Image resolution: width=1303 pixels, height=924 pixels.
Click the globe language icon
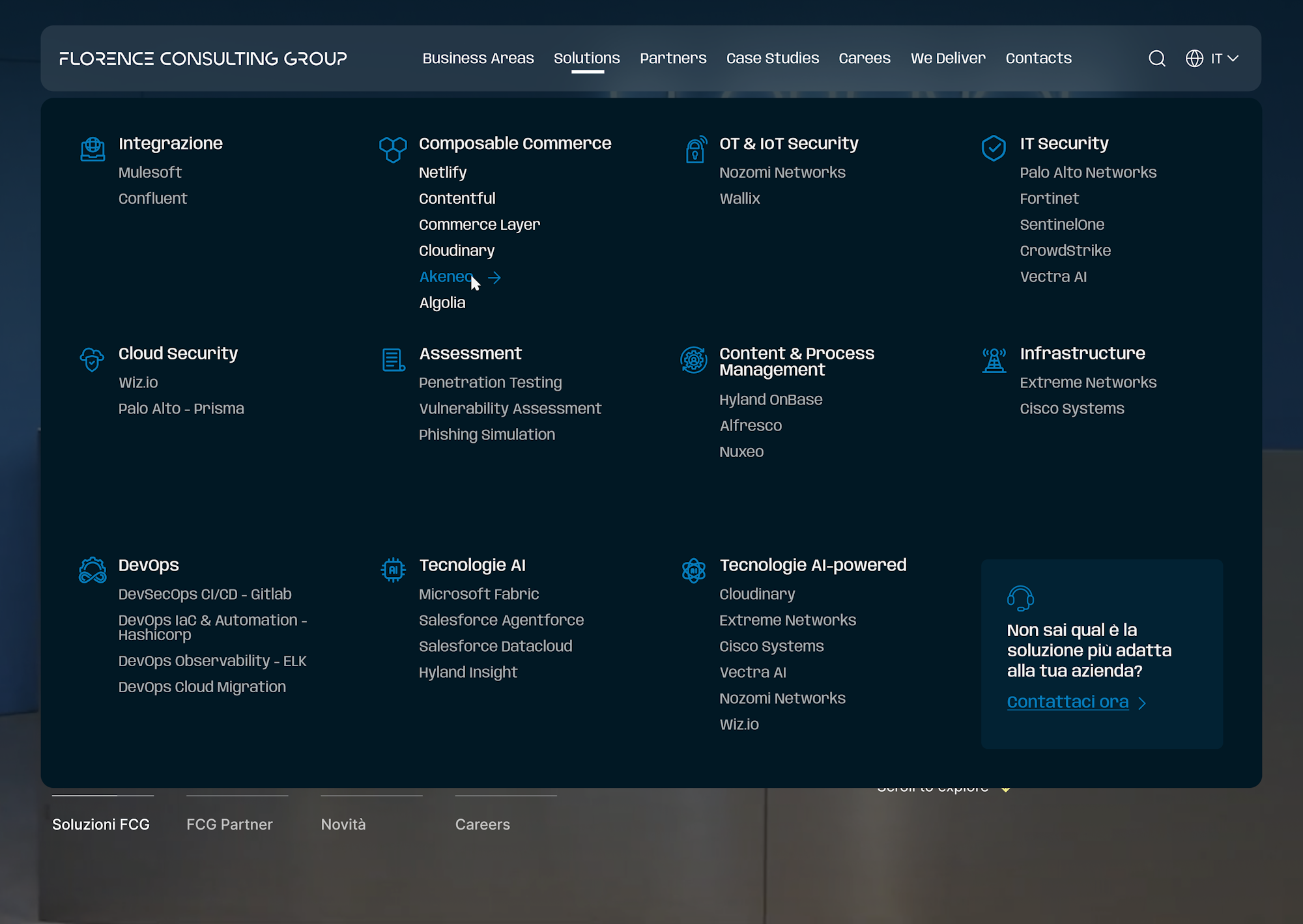pyautogui.click(x=1194, y=59)
